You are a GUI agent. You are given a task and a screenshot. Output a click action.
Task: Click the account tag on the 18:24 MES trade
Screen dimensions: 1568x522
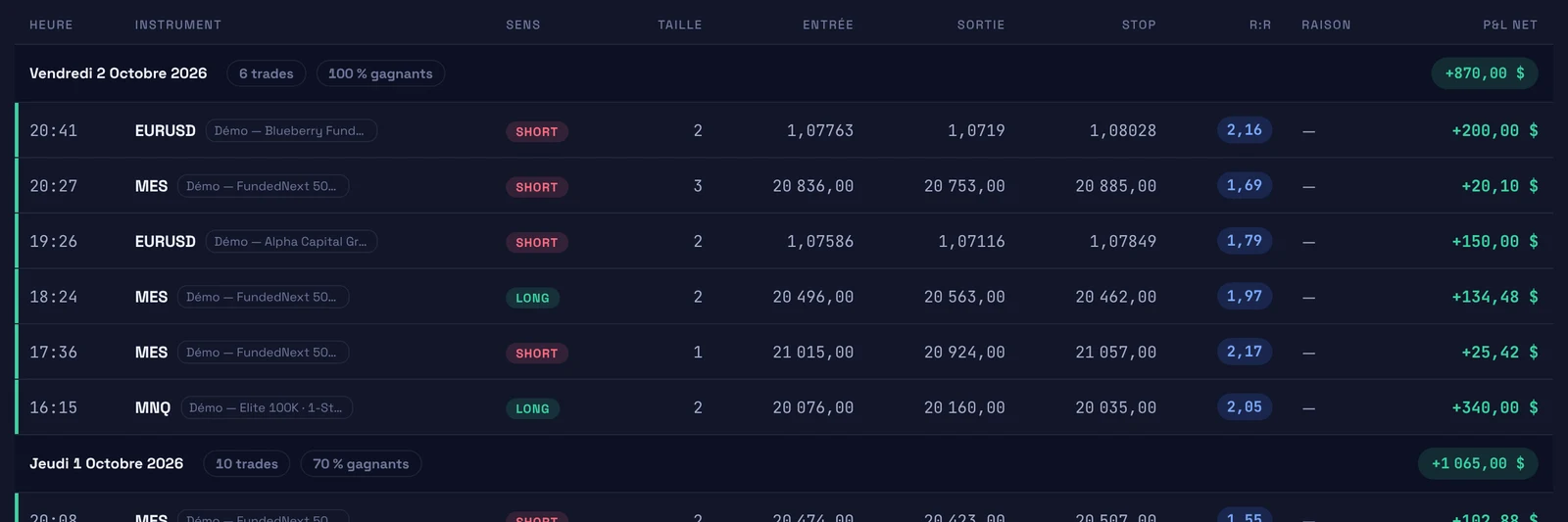coord(263,297)
